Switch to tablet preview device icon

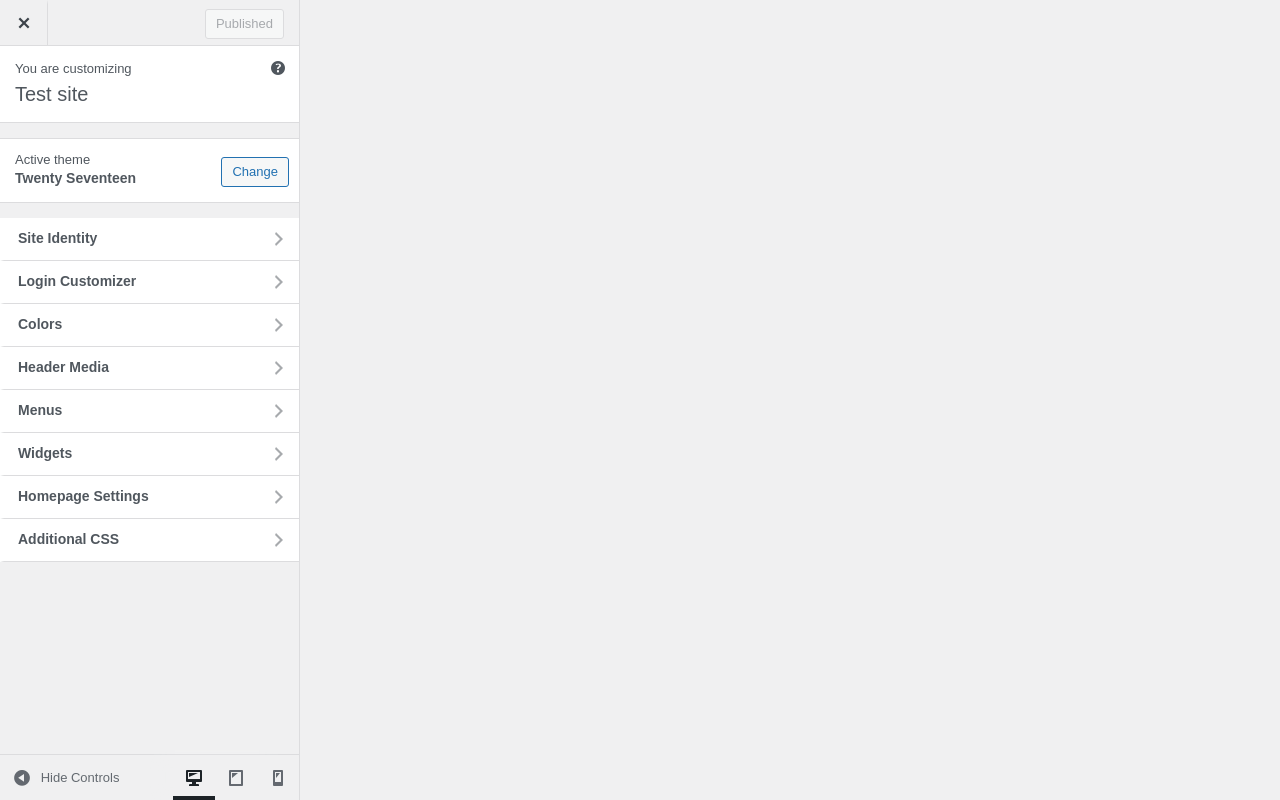click(x=236, y=778)
